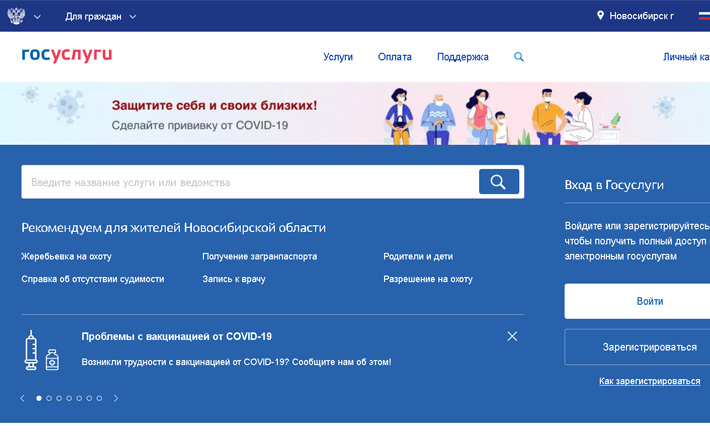Expand the chevron next to the emblem
Viewport: 710px width, 440px height.
click(38, 17)
